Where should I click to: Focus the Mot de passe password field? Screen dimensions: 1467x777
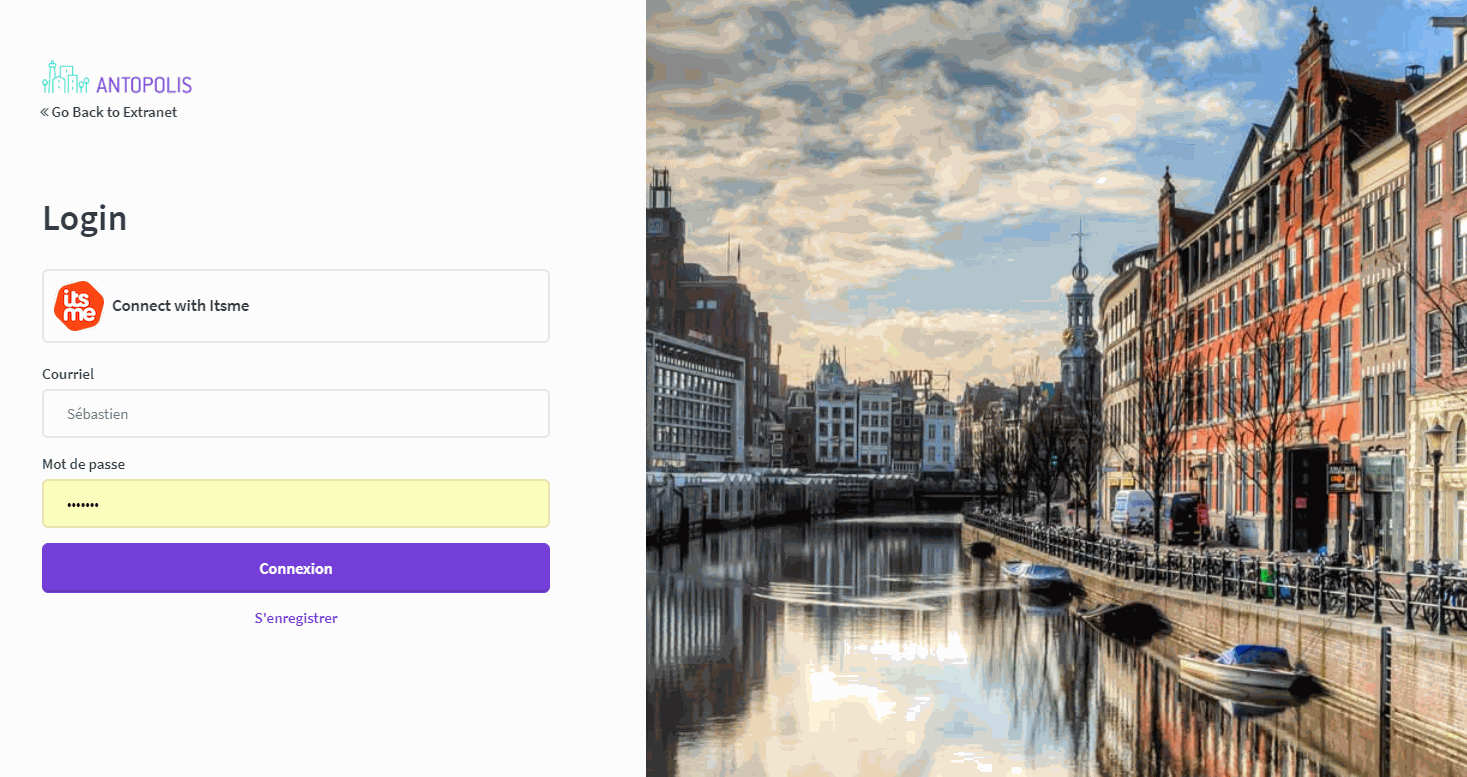coord(296,503)
